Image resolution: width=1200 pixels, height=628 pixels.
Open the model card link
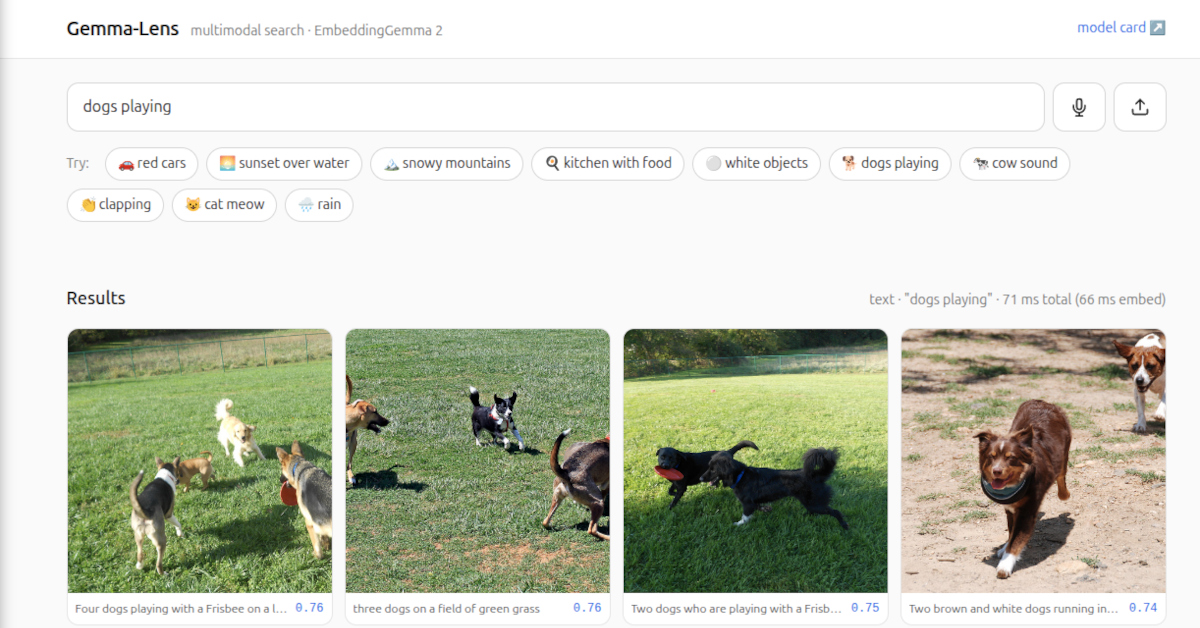click(x=1121, y=28)
